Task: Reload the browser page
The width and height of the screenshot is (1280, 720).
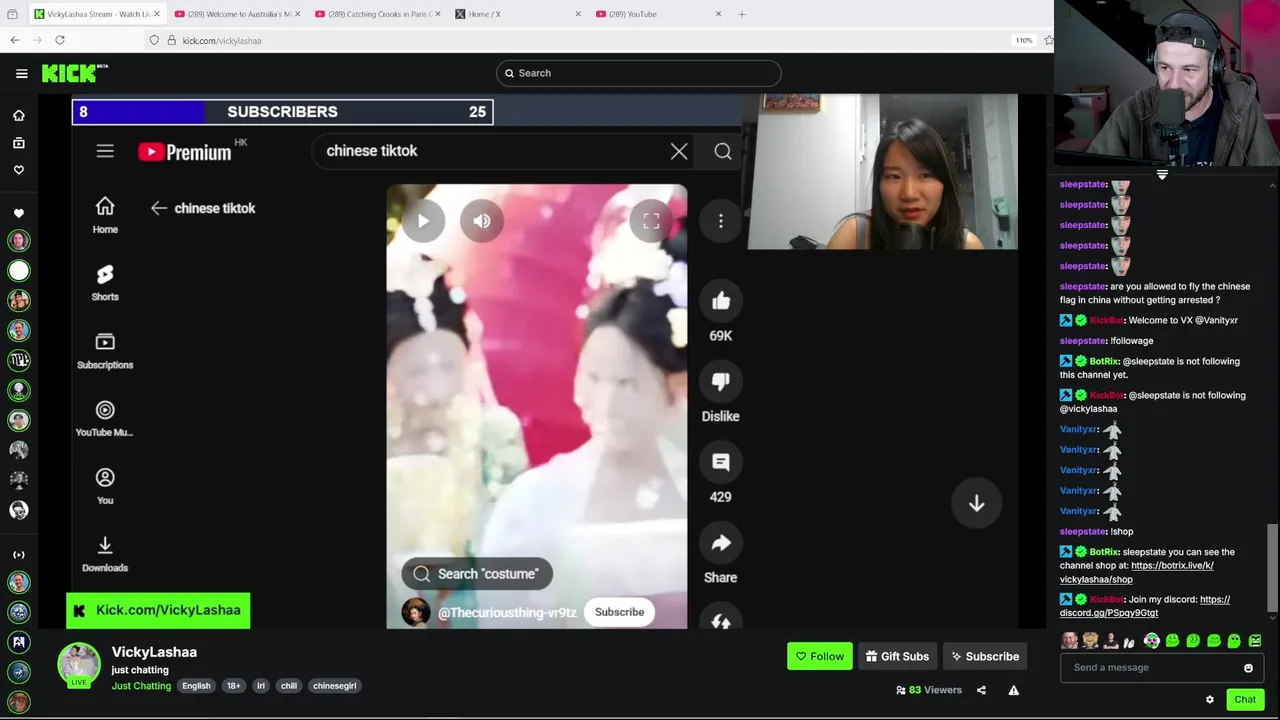Action: pyautogui.click(x=60, y=40)
